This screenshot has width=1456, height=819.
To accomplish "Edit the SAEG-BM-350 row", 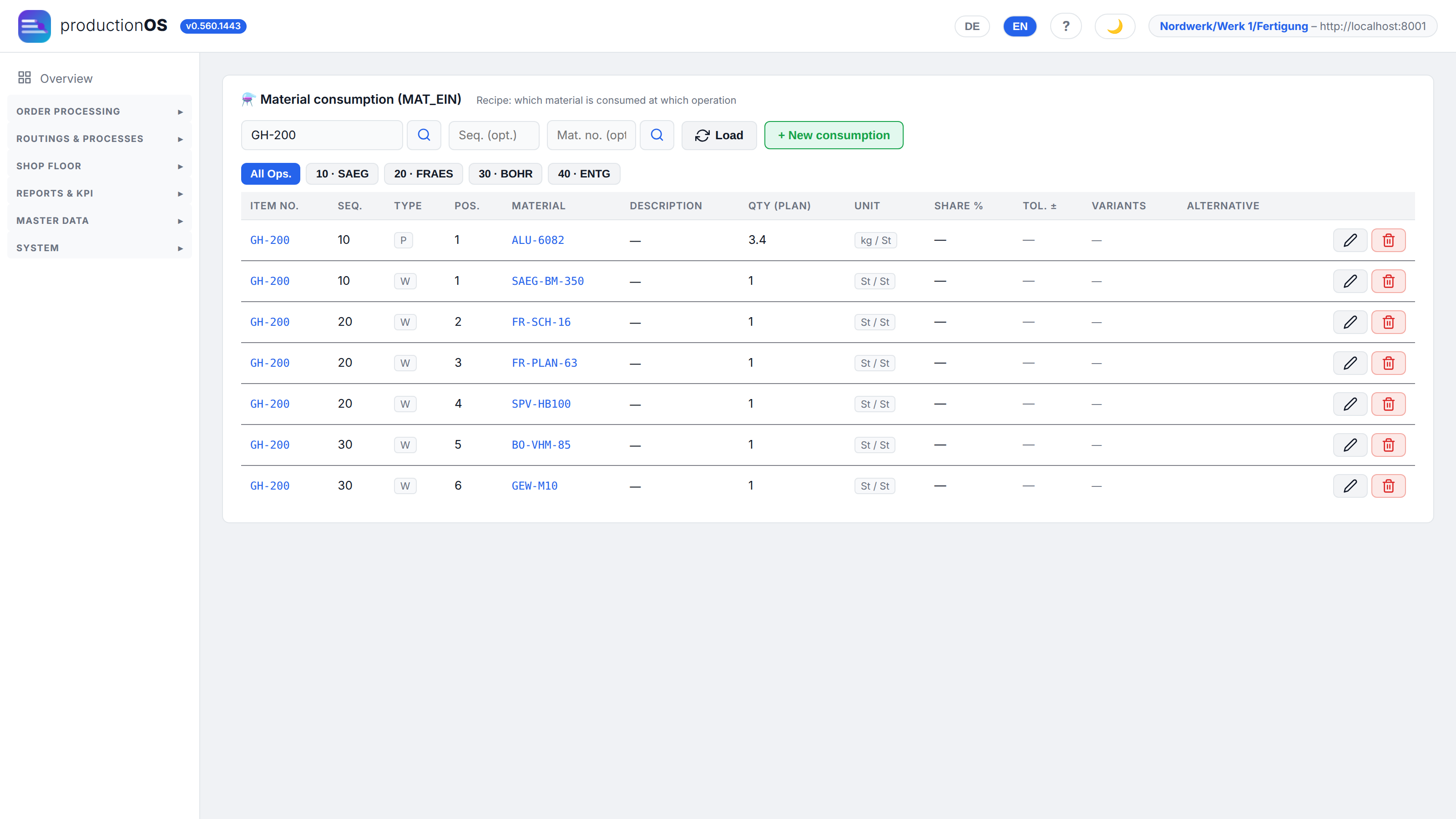I will 1350,281.
